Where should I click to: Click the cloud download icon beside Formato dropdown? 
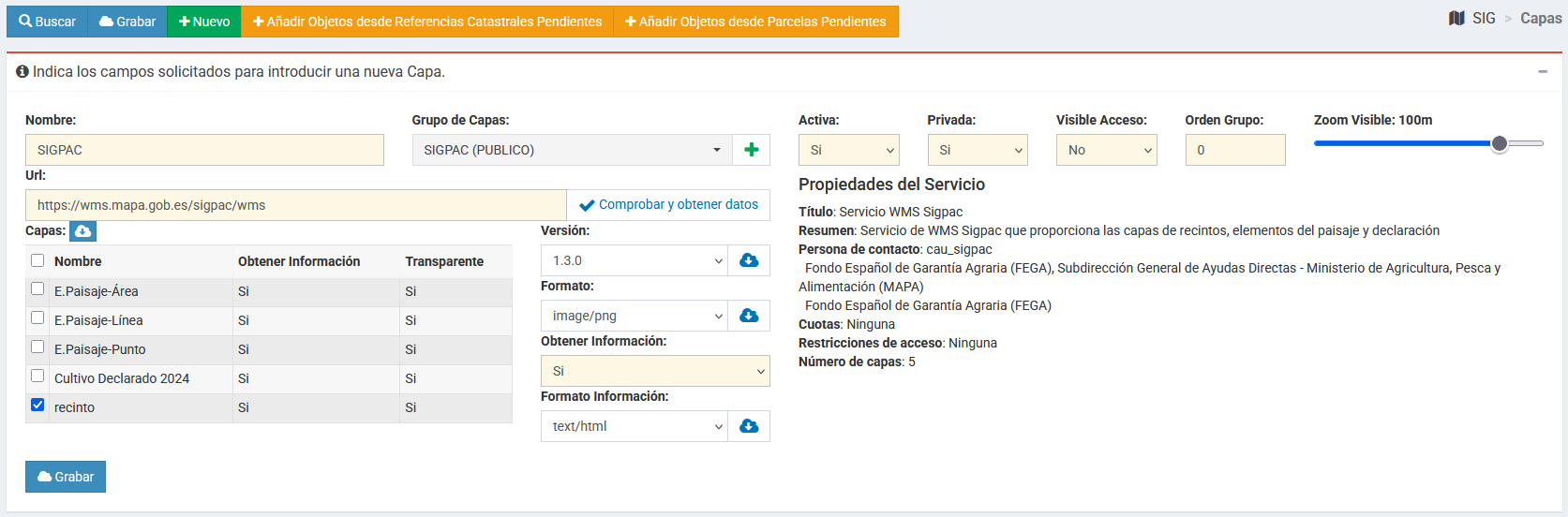click(749, 316)
